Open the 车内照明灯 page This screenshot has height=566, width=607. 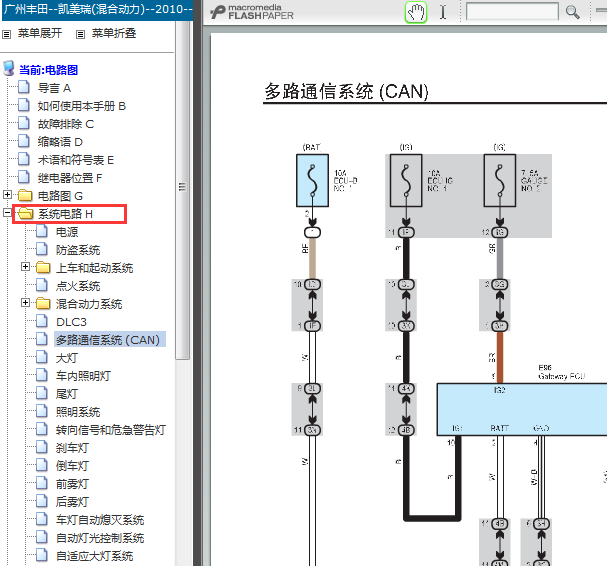click(83, 376)
